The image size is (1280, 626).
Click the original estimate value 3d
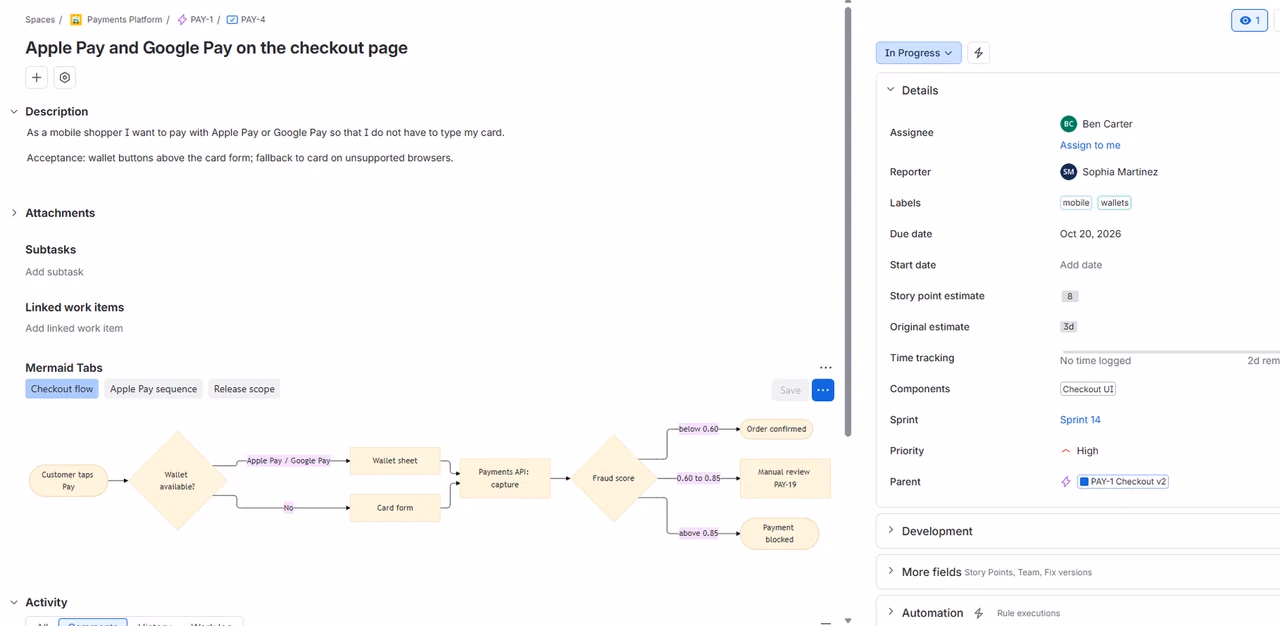coord(1069,327)
